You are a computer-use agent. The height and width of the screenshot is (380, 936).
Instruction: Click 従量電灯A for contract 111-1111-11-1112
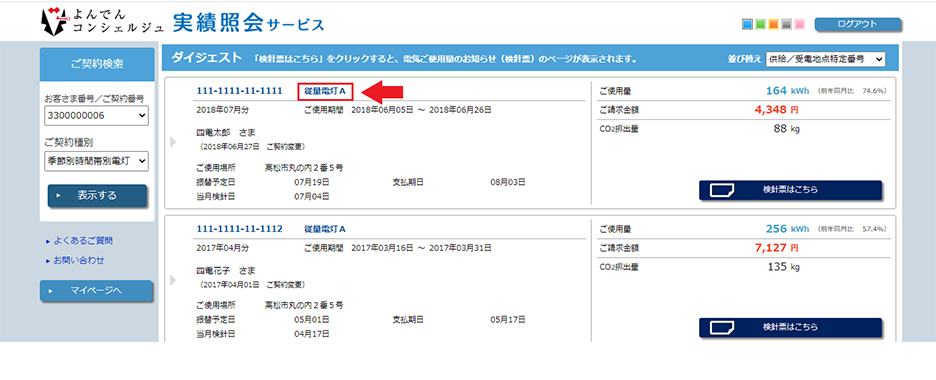click(x=325, y=229)
